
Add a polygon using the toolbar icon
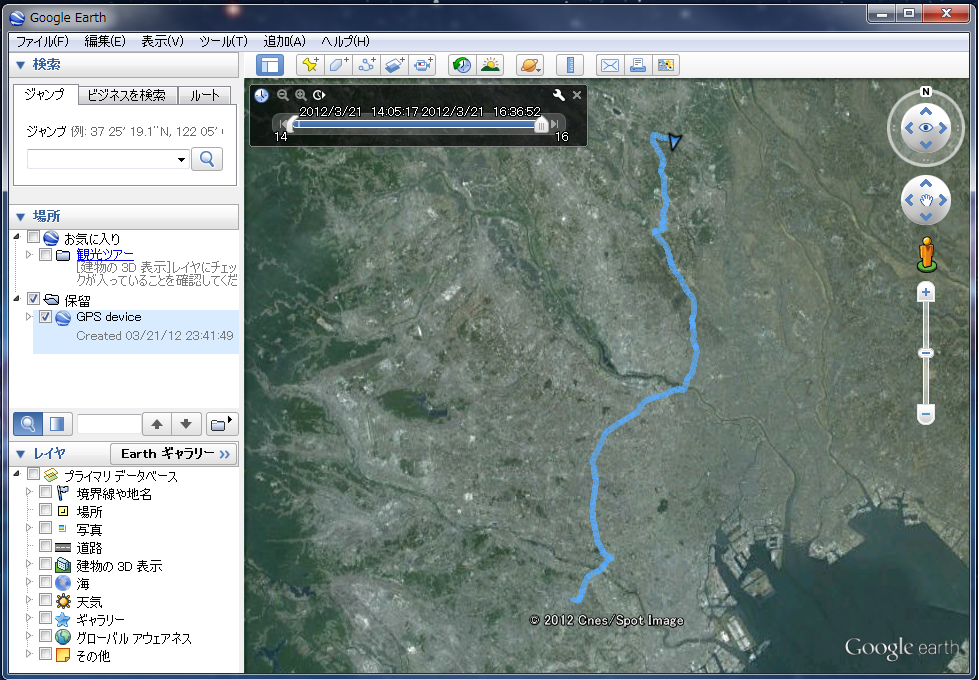point(338,65)
